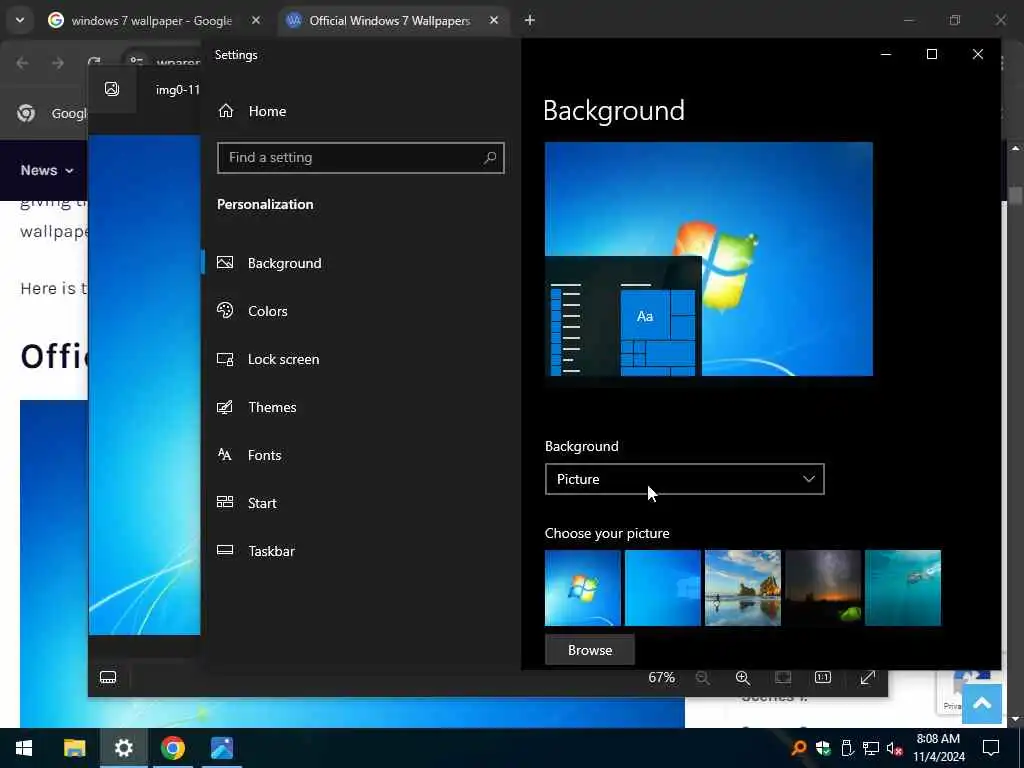This screenshot has width=1024, height=768.
Task: Open Fonts settings page
Action: click(x=249, y=455)
